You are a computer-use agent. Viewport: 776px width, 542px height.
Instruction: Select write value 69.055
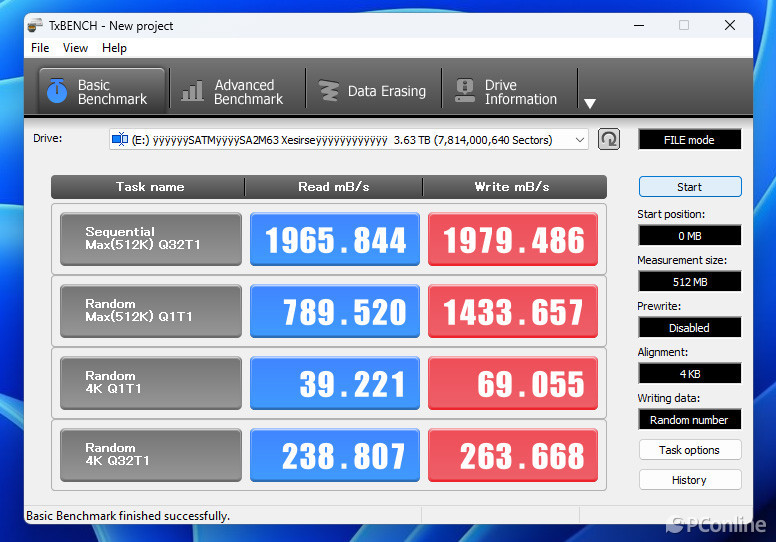(513, 383)
